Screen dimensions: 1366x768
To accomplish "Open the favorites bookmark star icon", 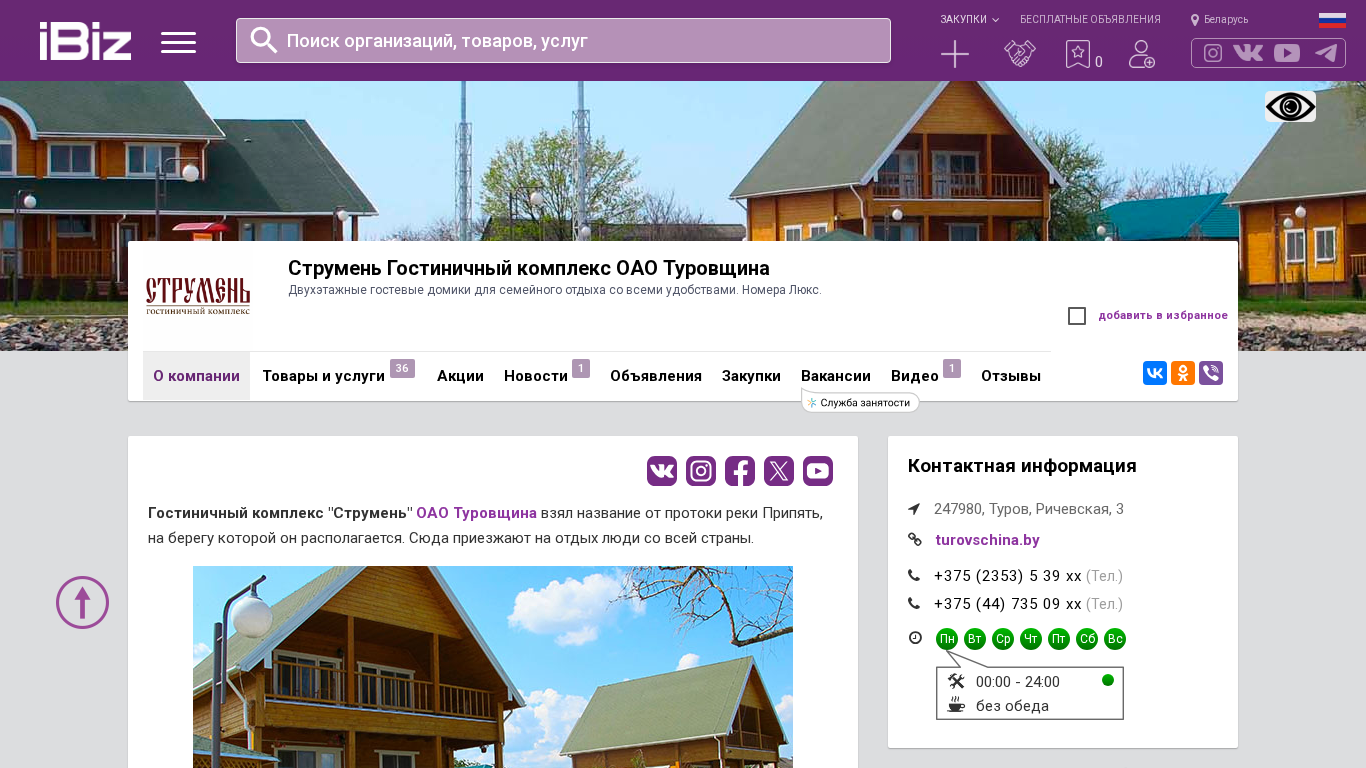I will tap(1077, 54).
